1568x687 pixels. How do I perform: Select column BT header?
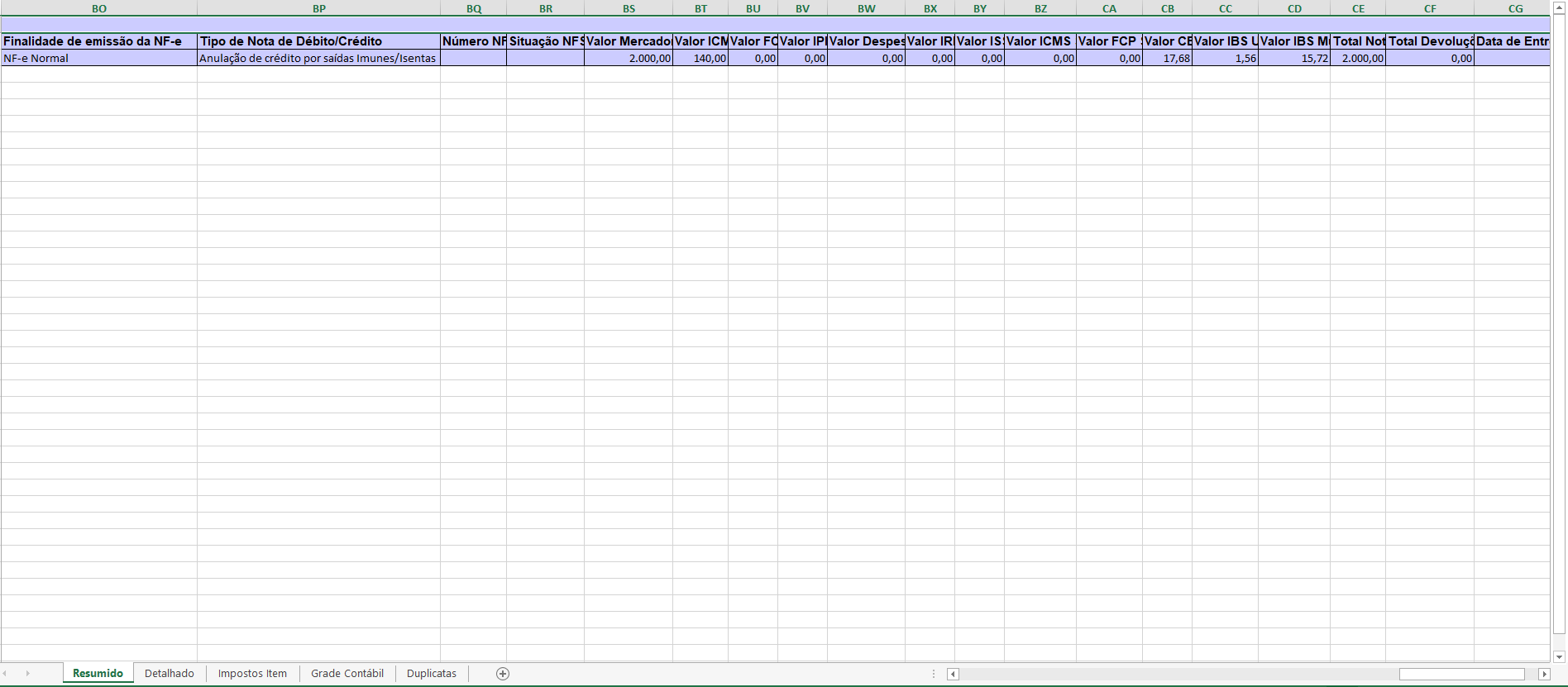(700, 8)
